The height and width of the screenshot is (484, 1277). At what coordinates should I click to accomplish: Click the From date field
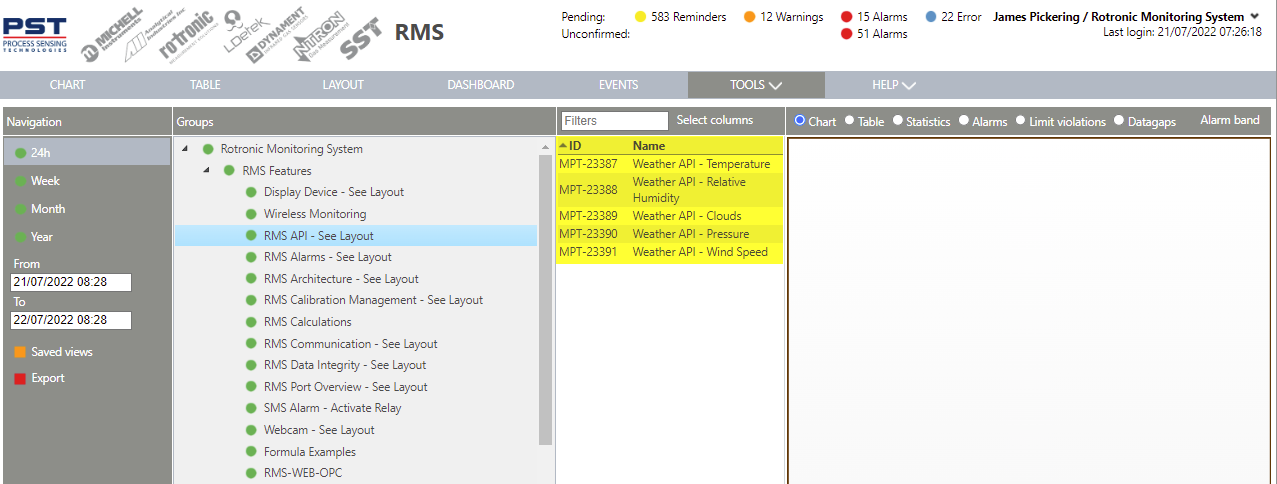71,283
